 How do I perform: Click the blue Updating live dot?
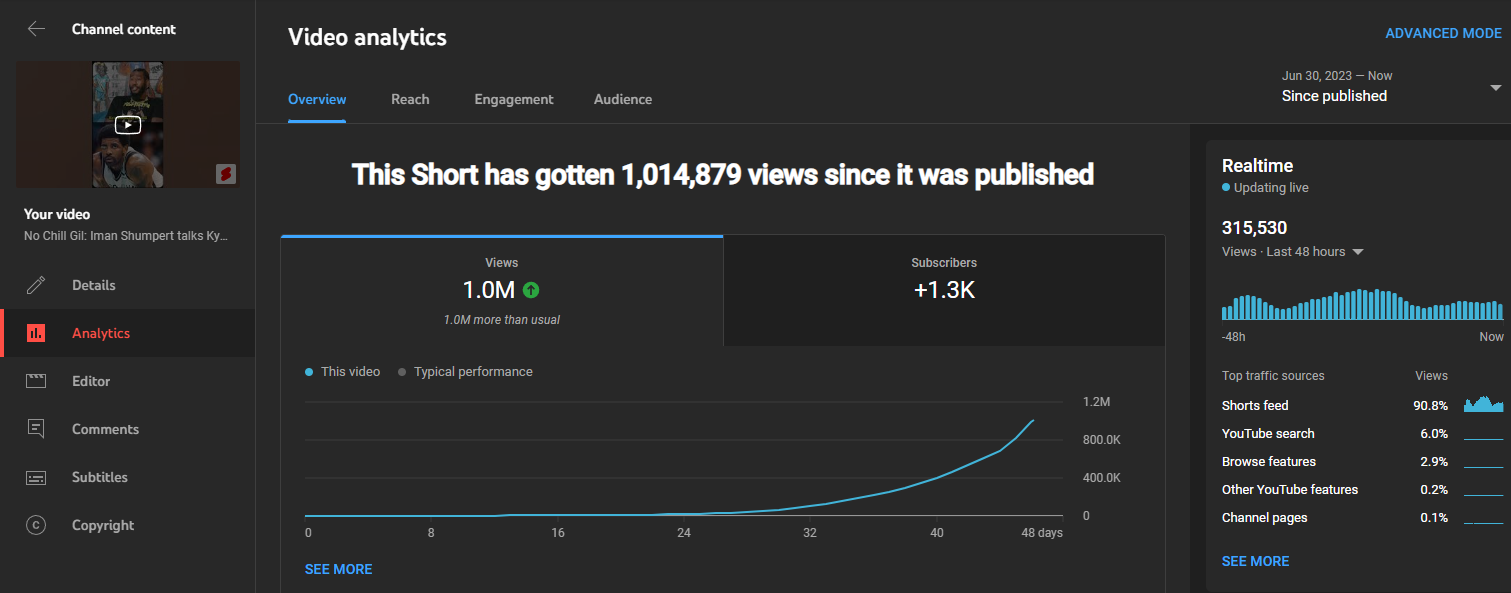(x=1226, y=188)
